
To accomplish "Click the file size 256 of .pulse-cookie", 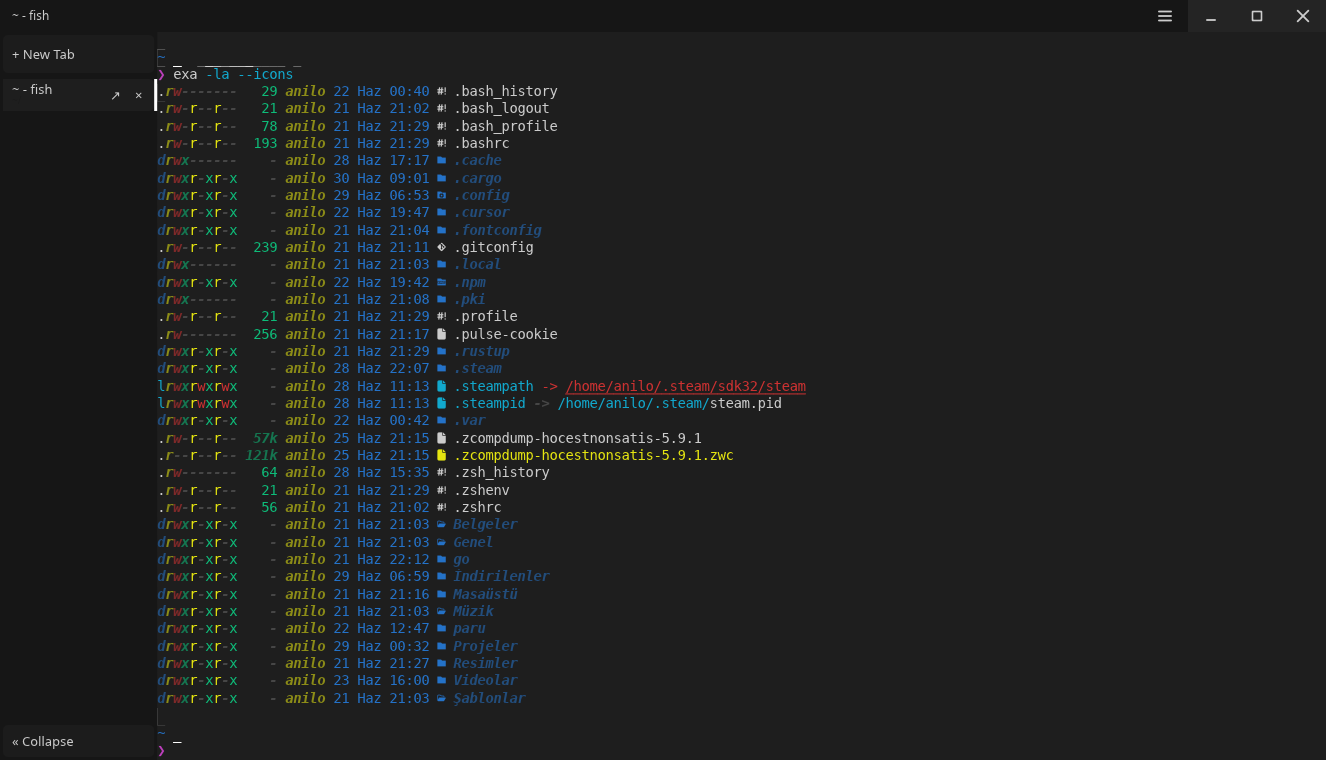I will pyautogui.click(x=265, y=334).
